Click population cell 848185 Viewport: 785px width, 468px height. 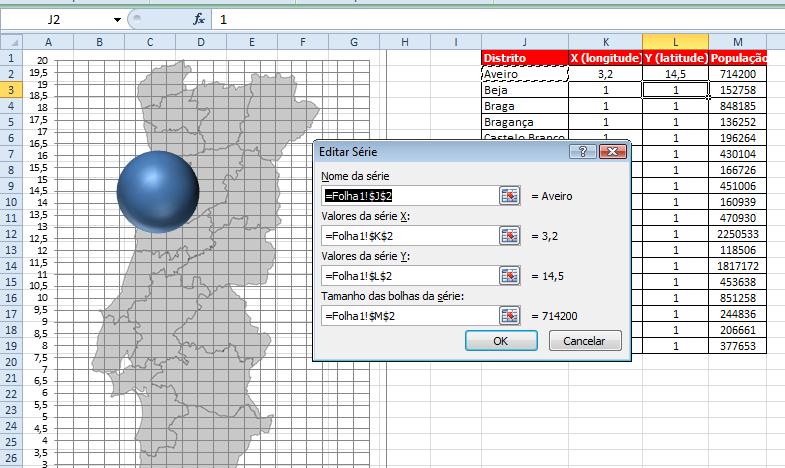coord(737,106)
